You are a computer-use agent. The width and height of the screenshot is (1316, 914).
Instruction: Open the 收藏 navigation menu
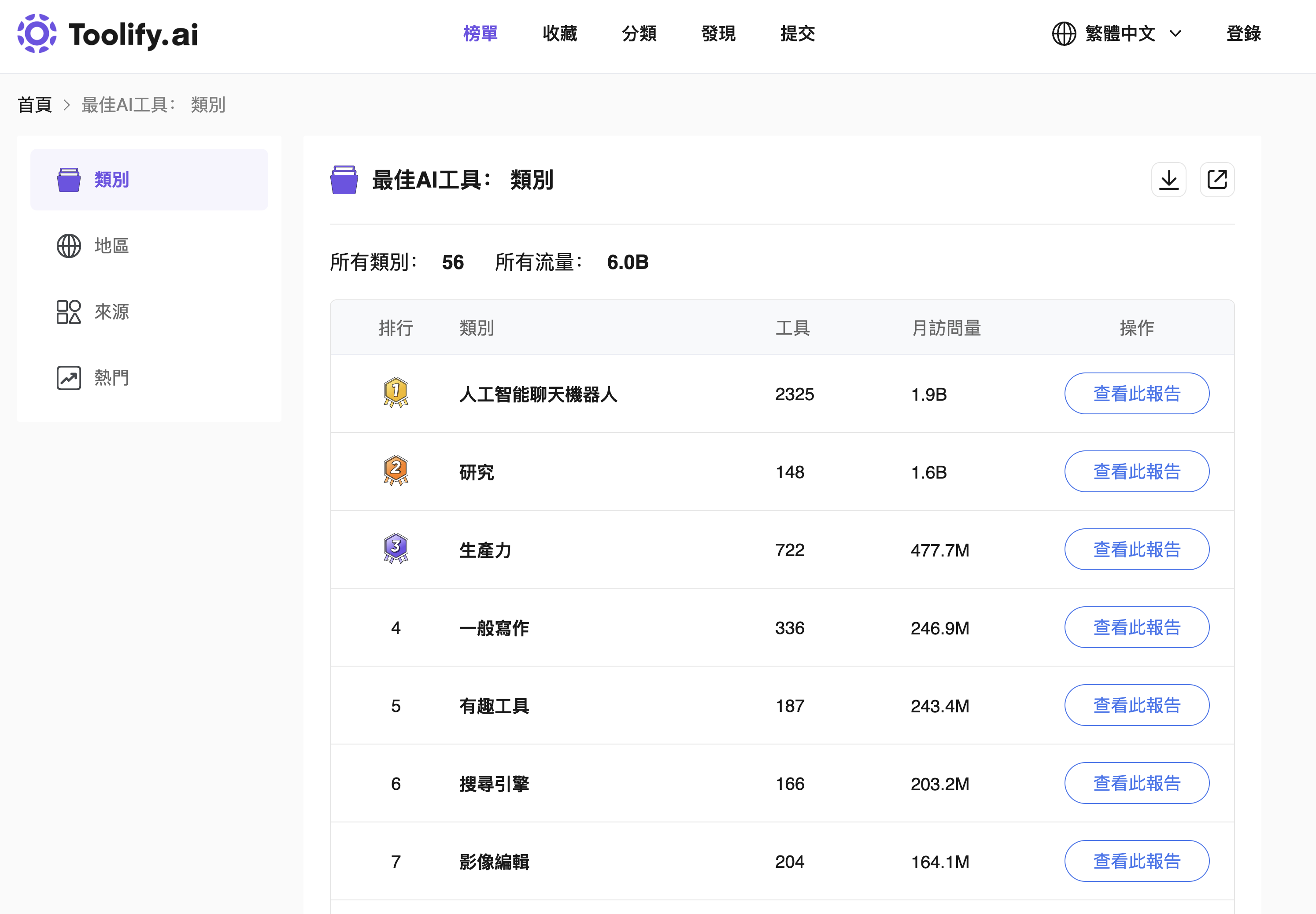coord(560,34)
